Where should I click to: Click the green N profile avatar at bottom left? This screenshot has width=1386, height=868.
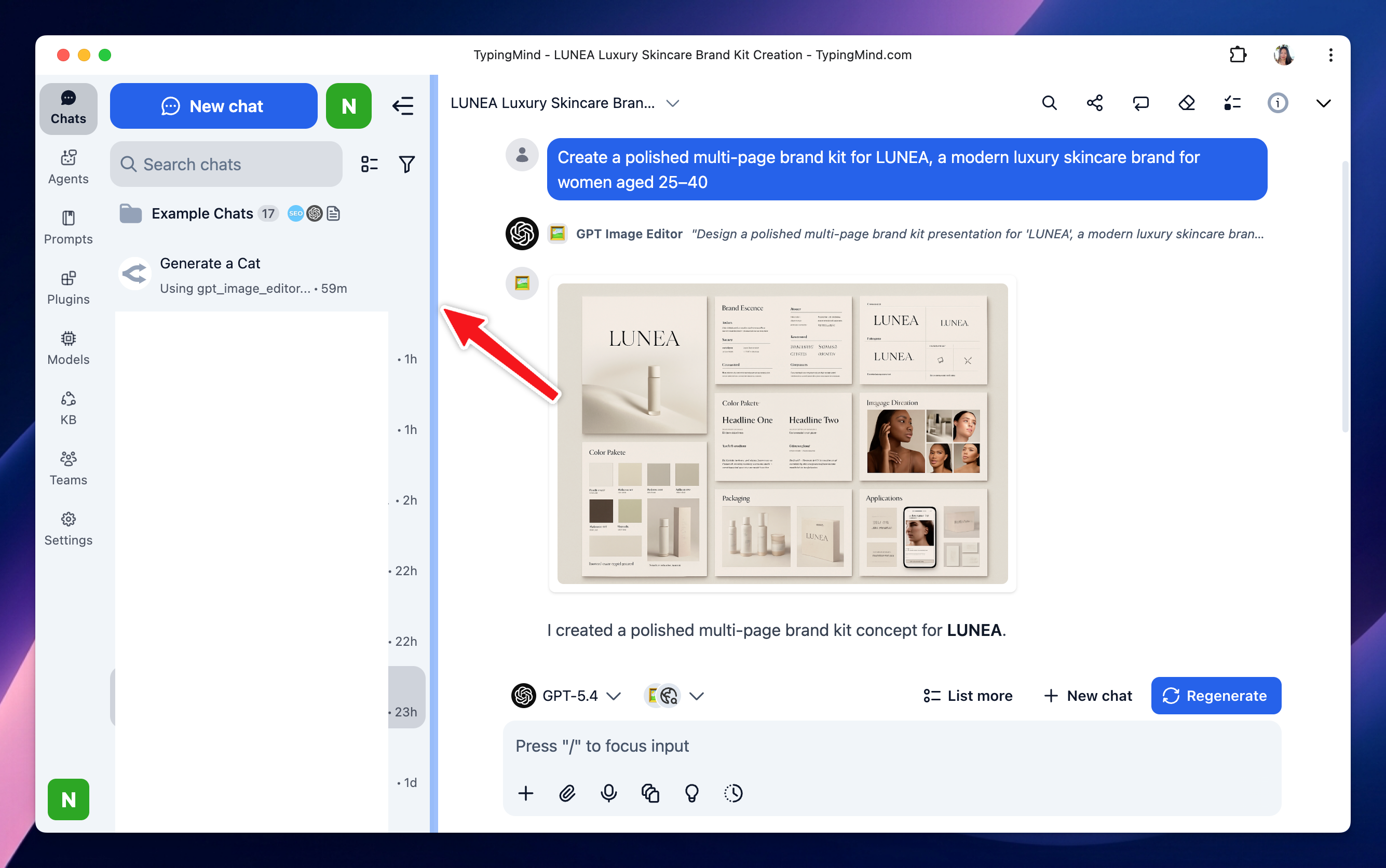(x=69, y=799)
